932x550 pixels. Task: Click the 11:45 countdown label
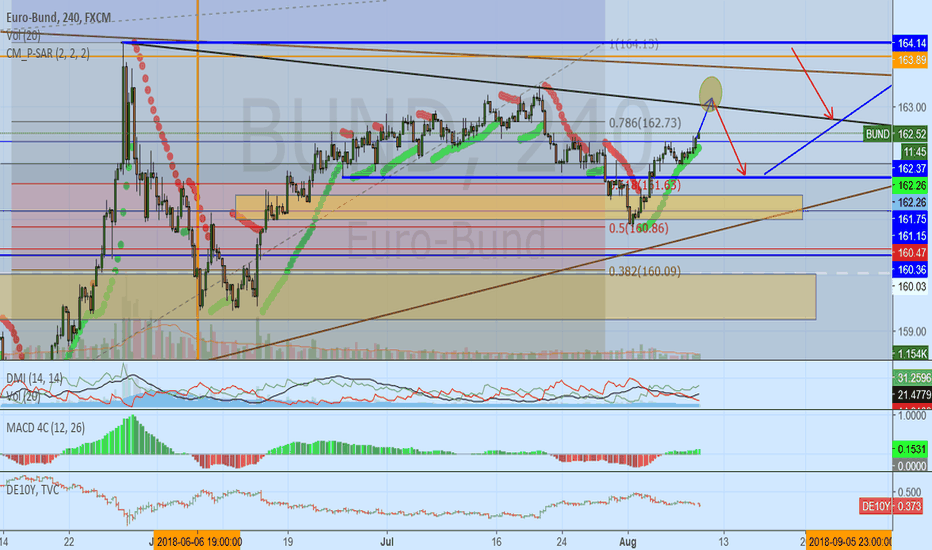(914, 151)
